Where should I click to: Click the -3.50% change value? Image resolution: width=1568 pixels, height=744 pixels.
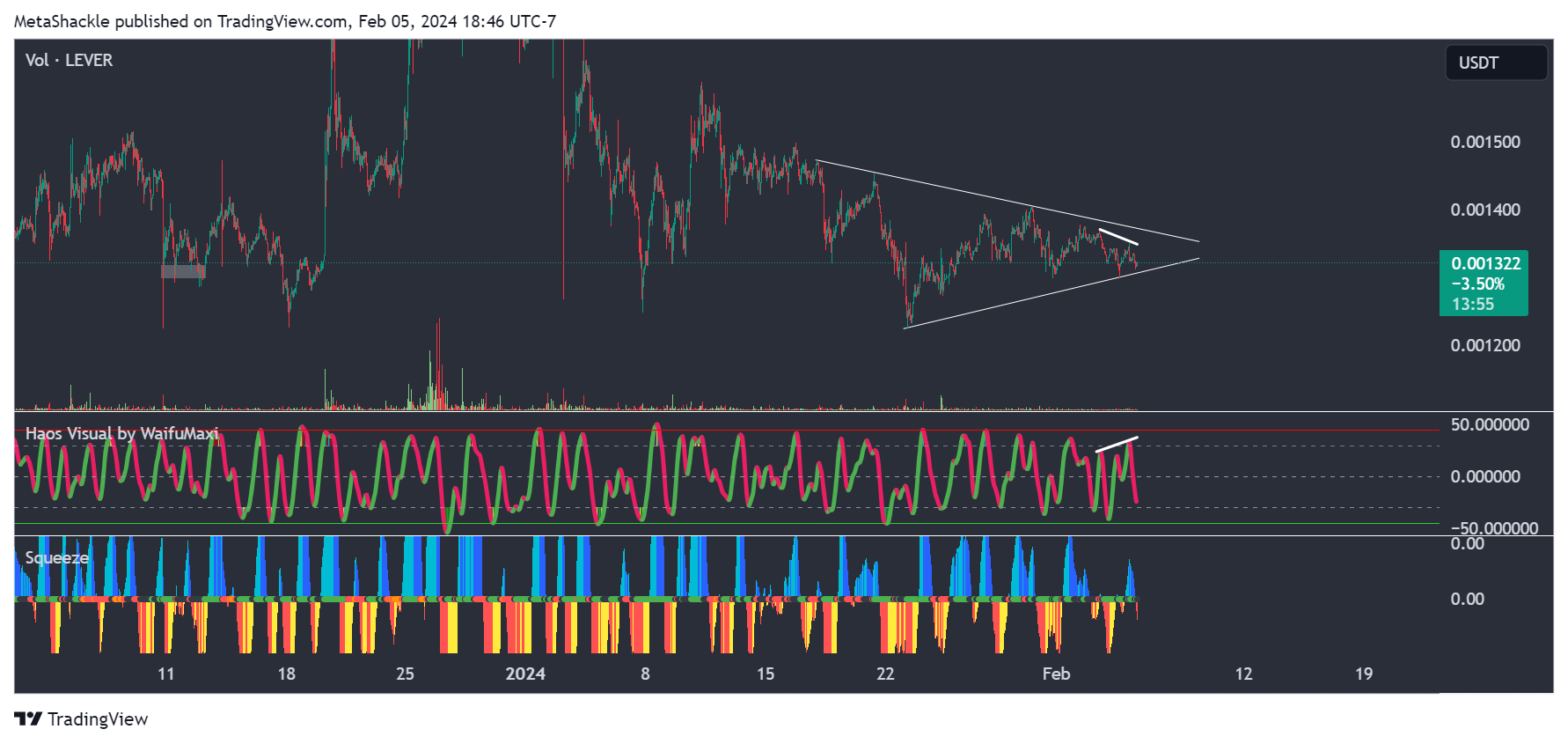coord(1477,284)
